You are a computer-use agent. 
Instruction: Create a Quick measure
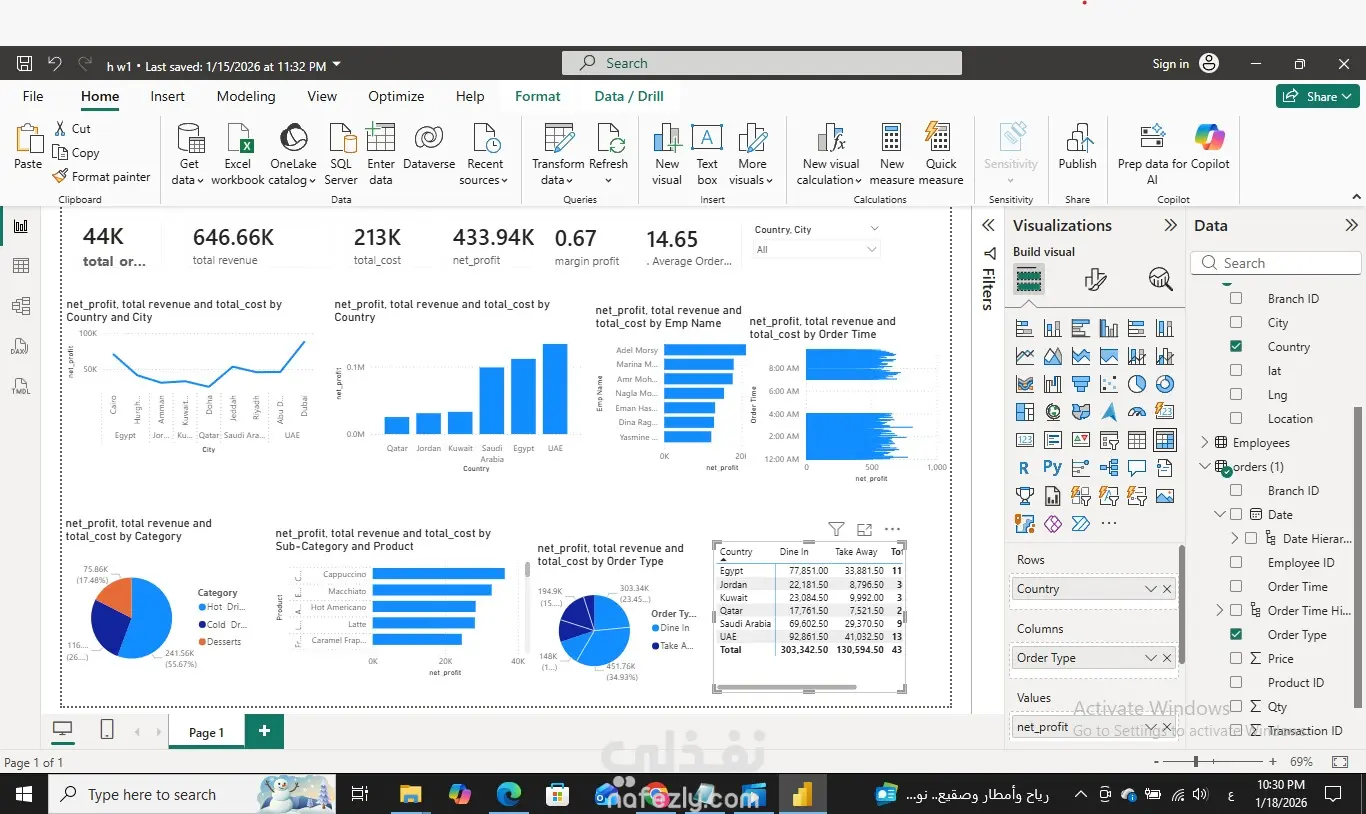click(x=941, y=154)
